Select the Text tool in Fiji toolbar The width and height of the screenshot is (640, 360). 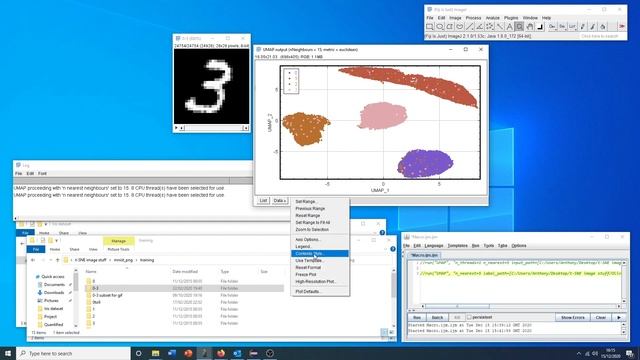(x=509, y=27)
